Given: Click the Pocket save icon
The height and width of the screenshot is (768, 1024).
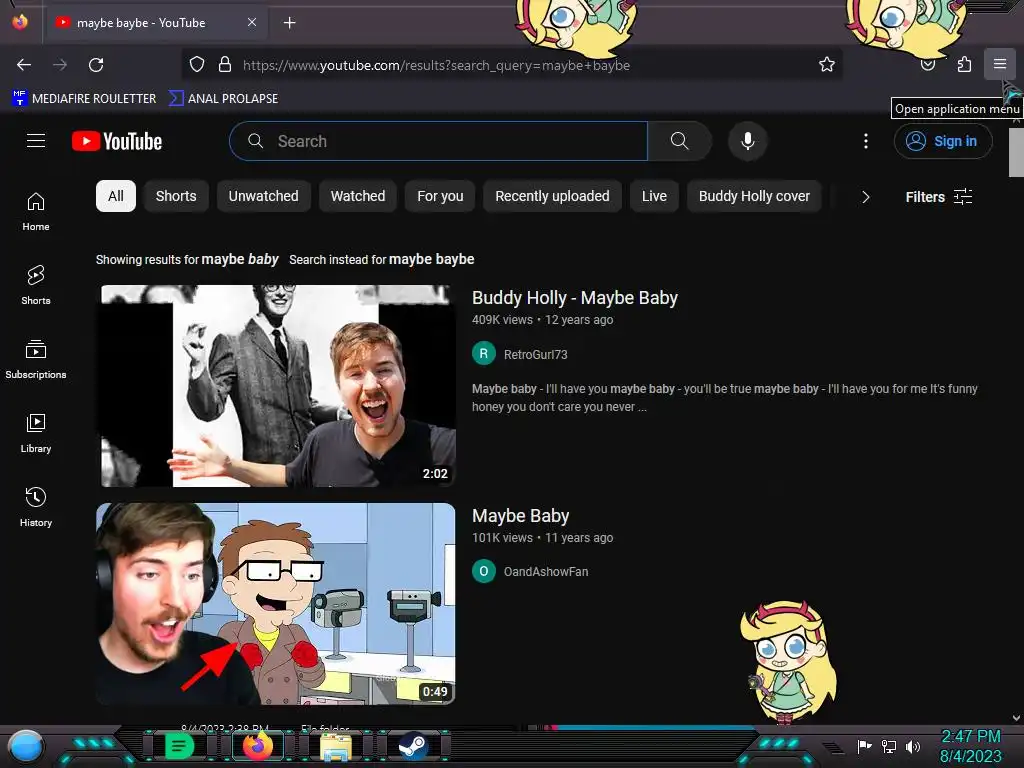Looking at the screenshot, I should (x=928, y=65).
